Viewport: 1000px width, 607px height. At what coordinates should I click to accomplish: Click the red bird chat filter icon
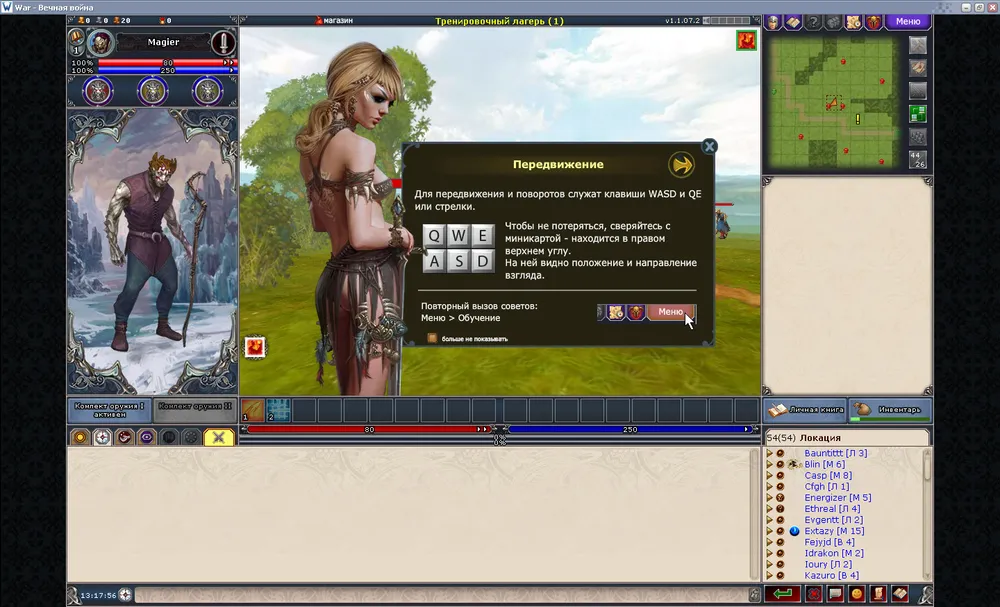(x=124, y=437)
